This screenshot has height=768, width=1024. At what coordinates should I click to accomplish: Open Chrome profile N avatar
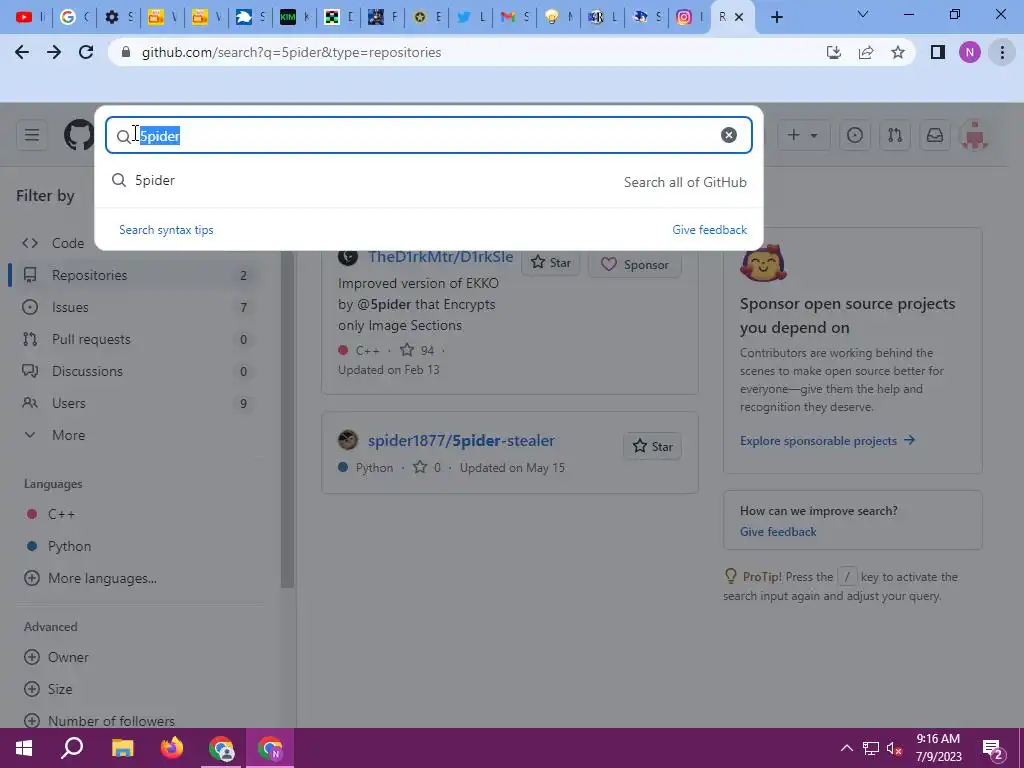[x=970, y=52]
